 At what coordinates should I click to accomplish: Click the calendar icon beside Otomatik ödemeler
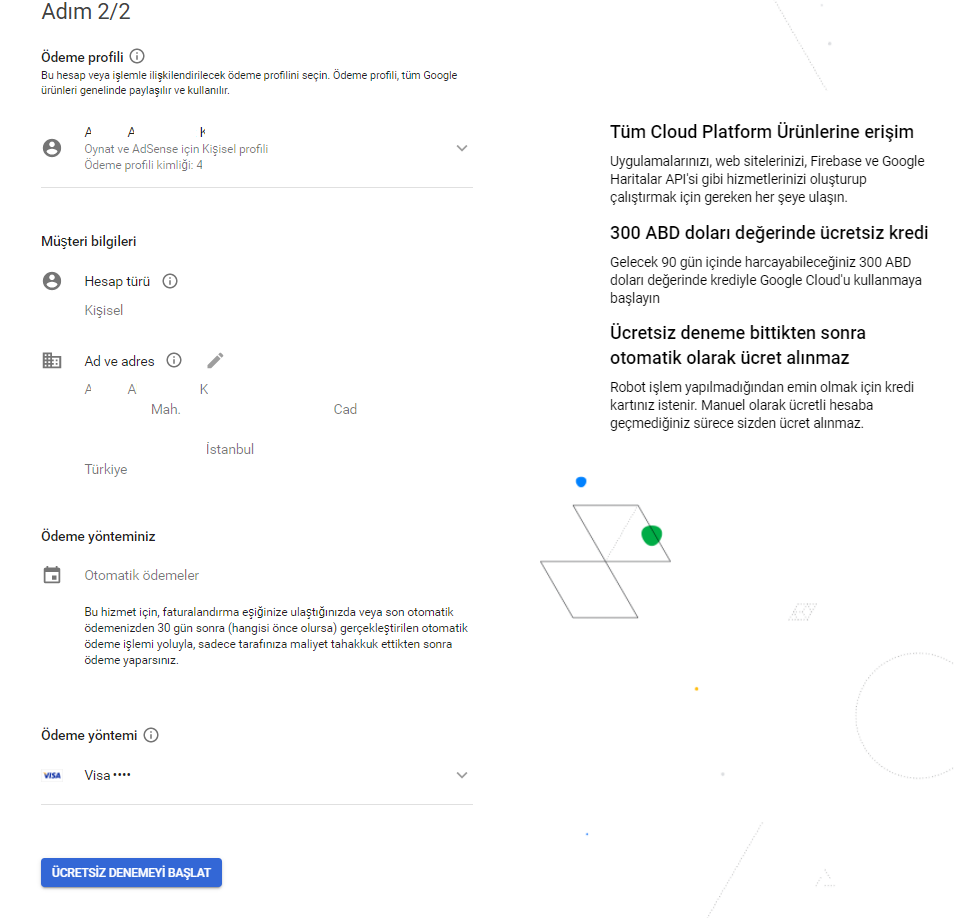coord(52,575)
